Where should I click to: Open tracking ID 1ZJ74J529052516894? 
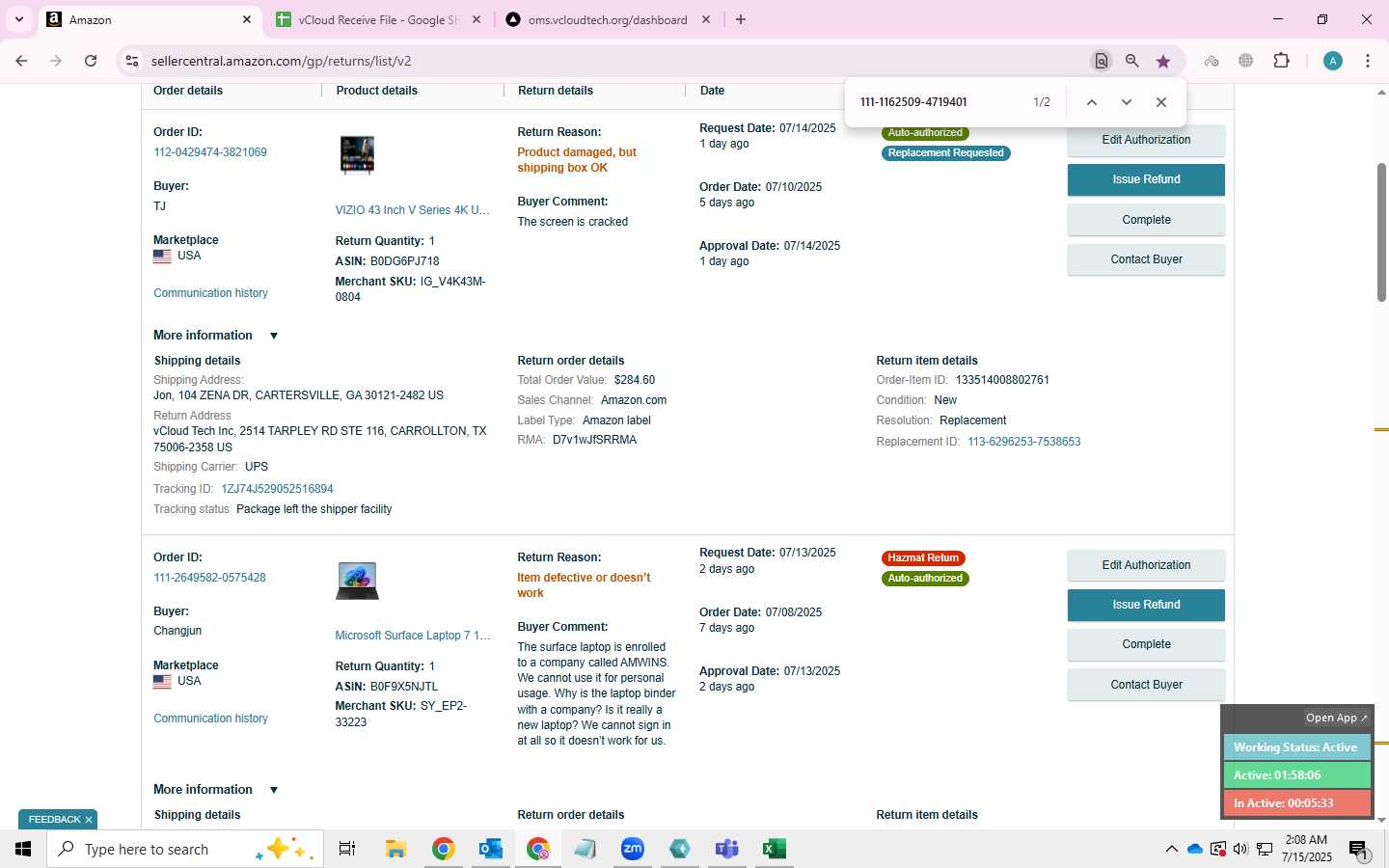(x=277, y=489)
